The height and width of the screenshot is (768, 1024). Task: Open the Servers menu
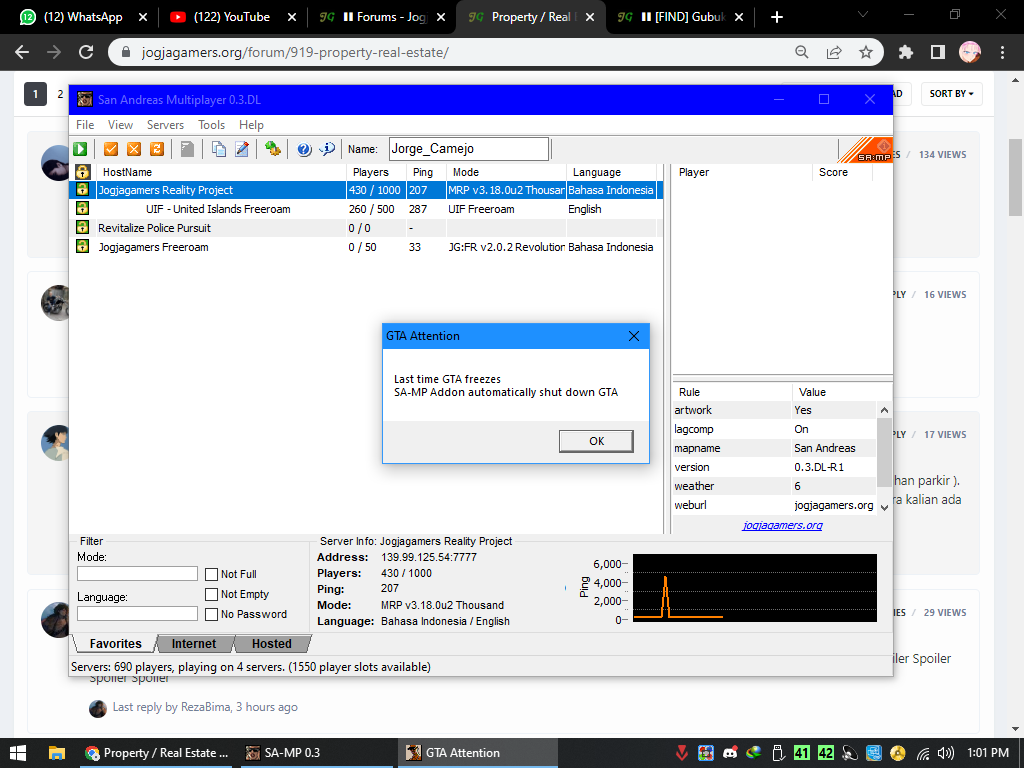point(165,125)
